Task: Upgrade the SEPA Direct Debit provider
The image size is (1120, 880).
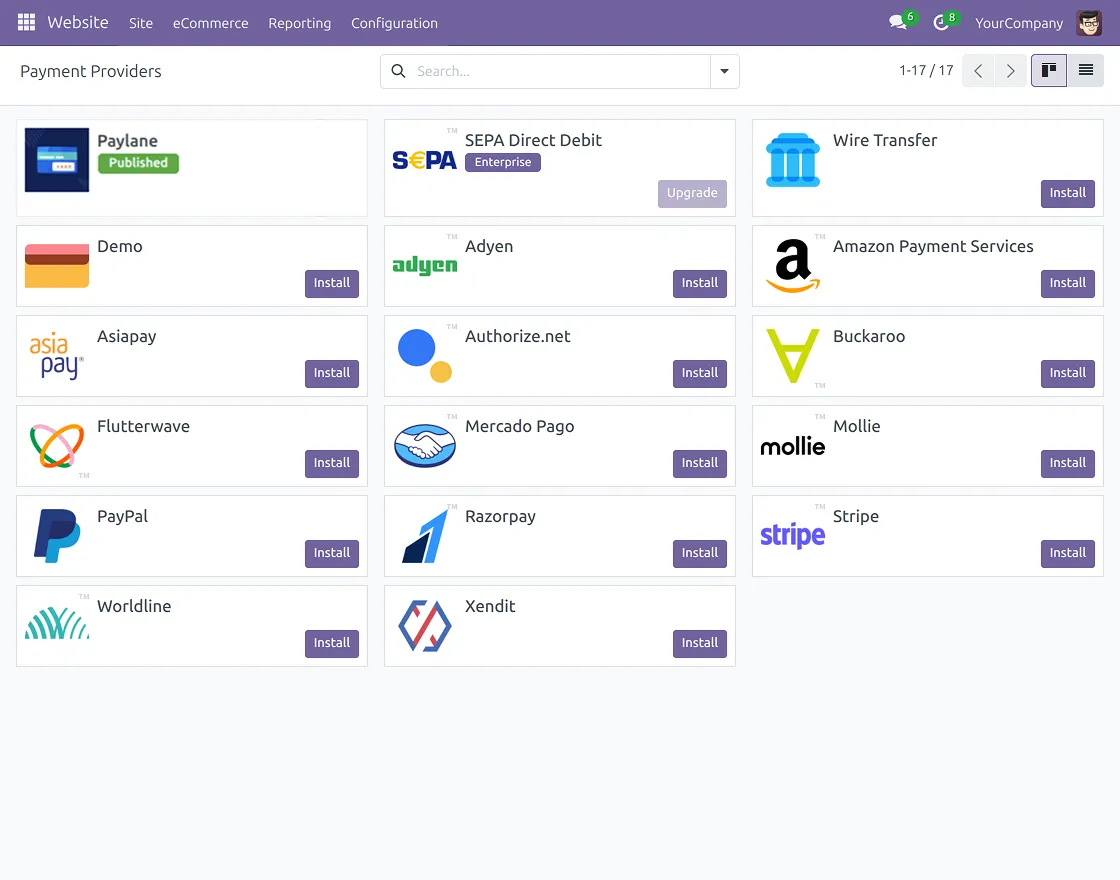Action: [x=692, y=193]
